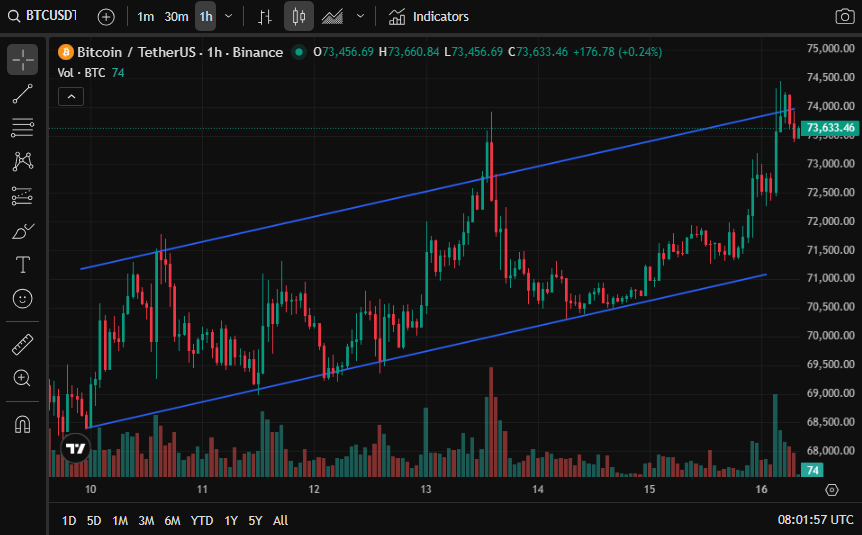Activate the zoom in tool
This screenshot has height=535, width=862.
[x=23, y=378]
